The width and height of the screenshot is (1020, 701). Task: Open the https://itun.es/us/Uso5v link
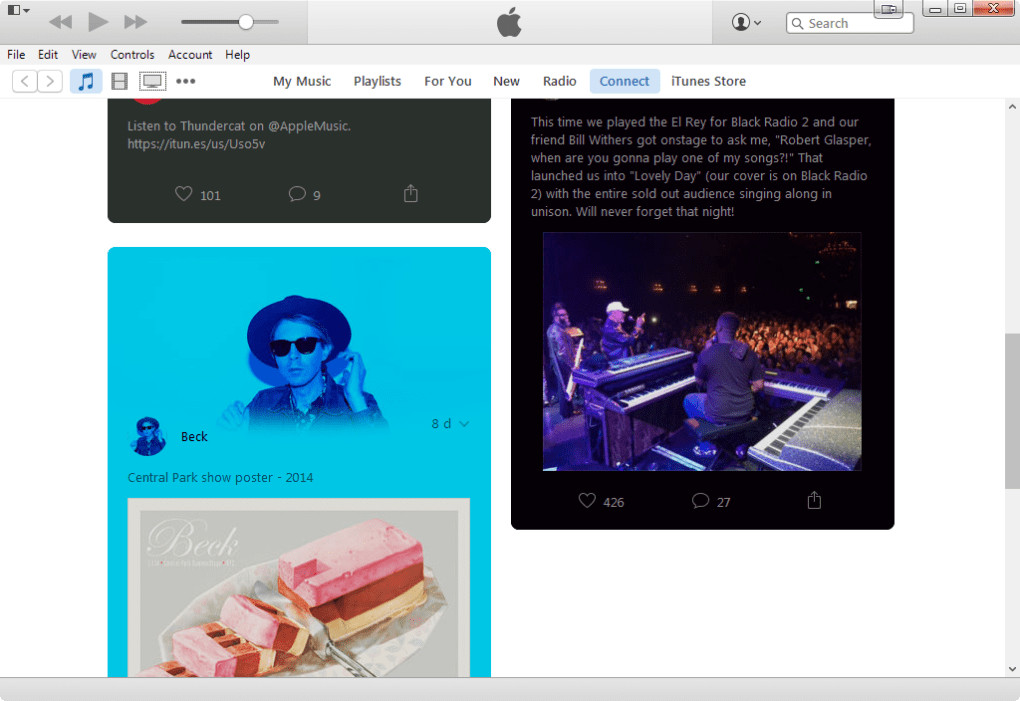pos(196,144)
